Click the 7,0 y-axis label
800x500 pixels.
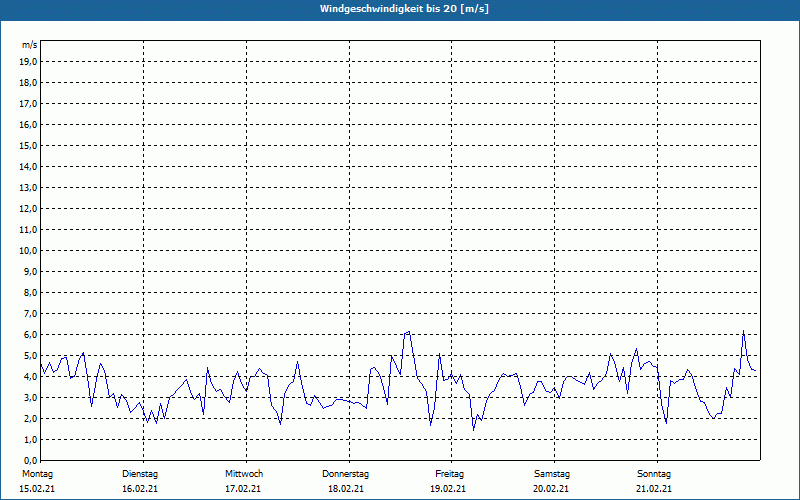pos(30,314)
